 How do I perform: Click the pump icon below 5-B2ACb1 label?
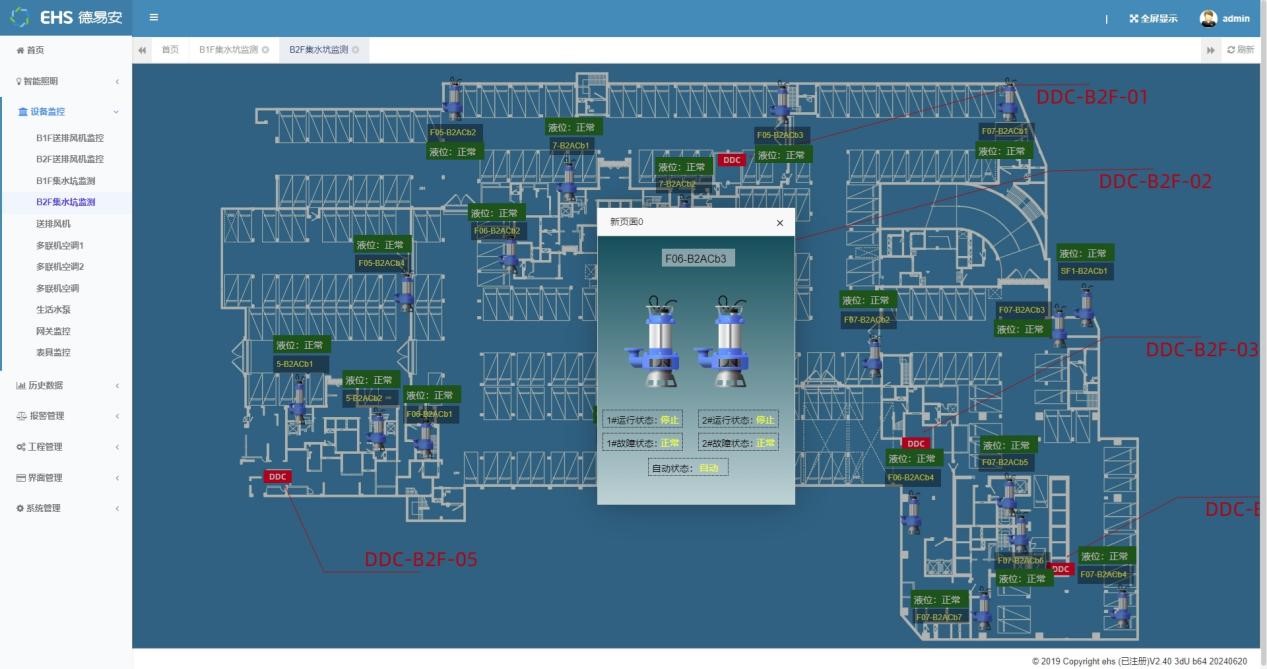tap(298, 399)
